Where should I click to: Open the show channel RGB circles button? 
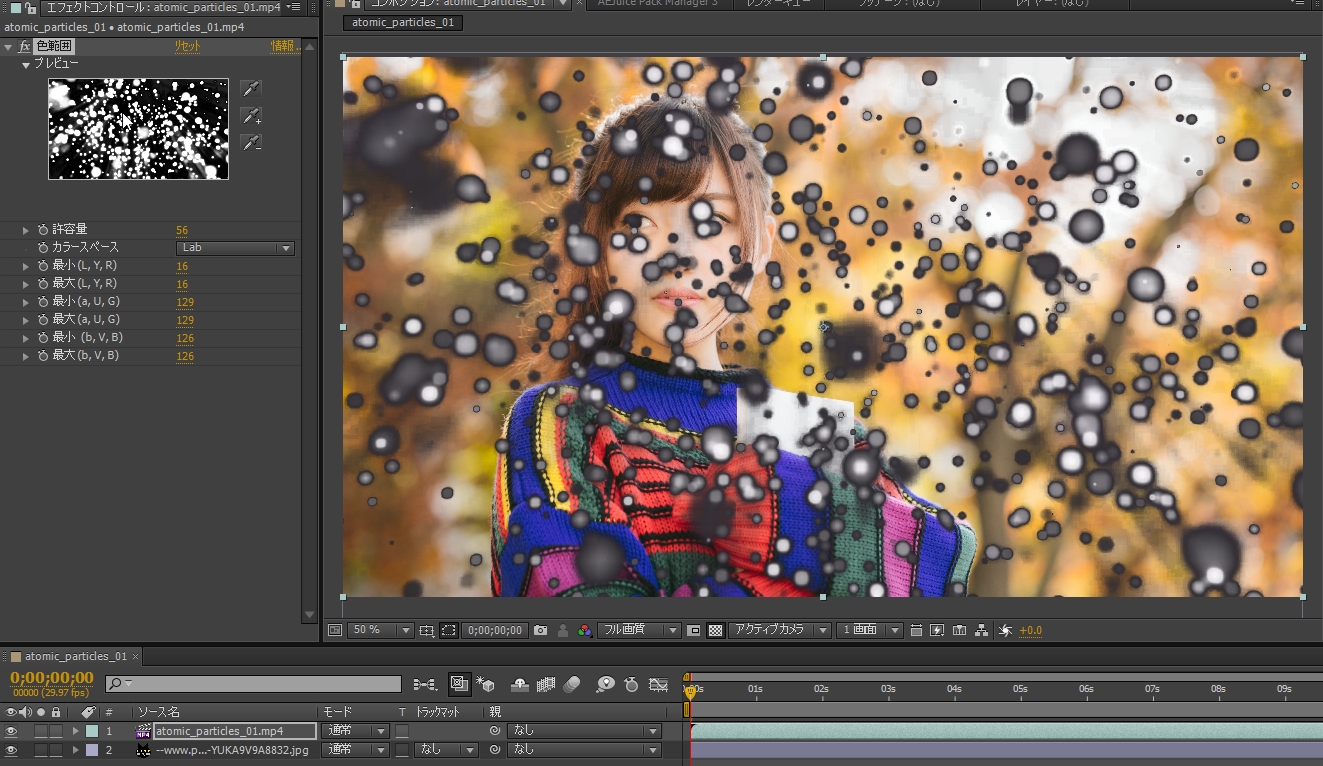583,630
